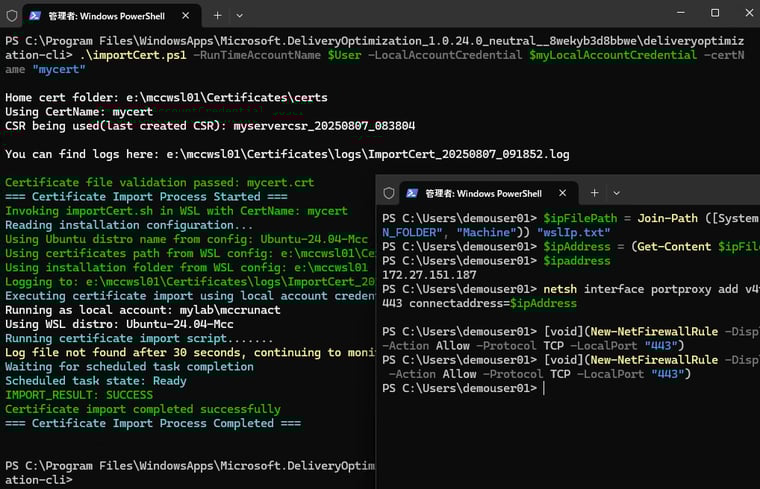Screen dimensions: 760x489
Task: Maximize the back PowerShell window
Action: (715, 13)
